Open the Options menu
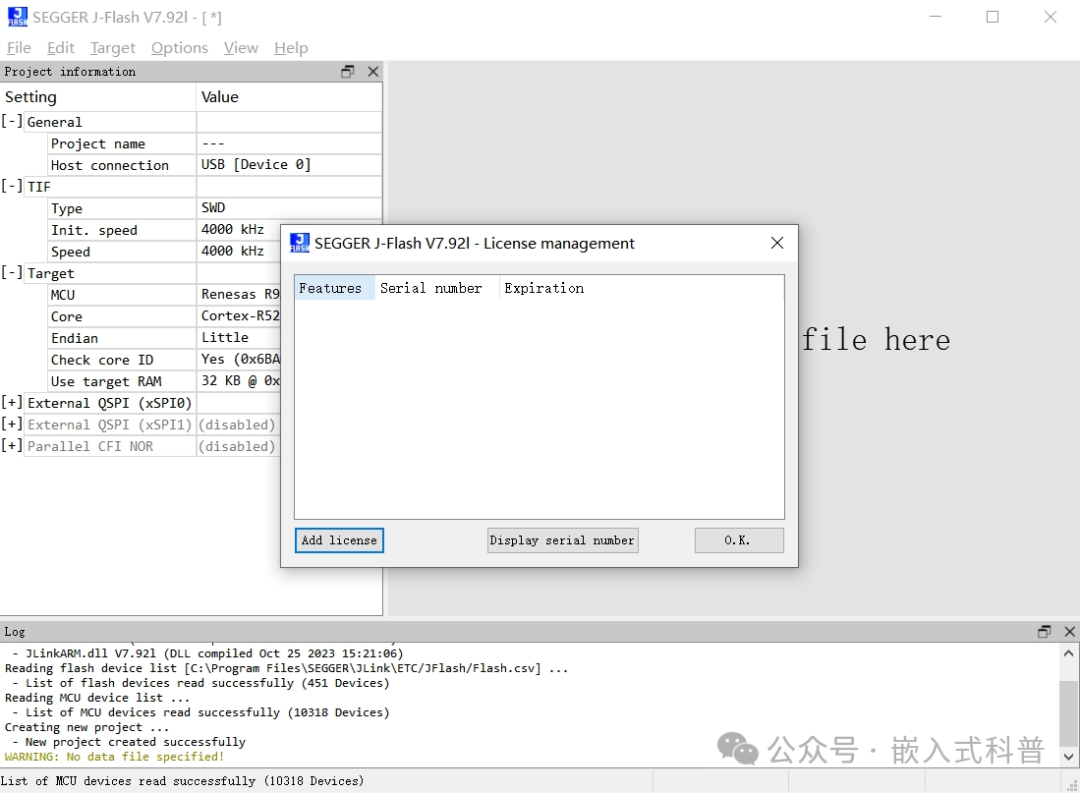 180,48
